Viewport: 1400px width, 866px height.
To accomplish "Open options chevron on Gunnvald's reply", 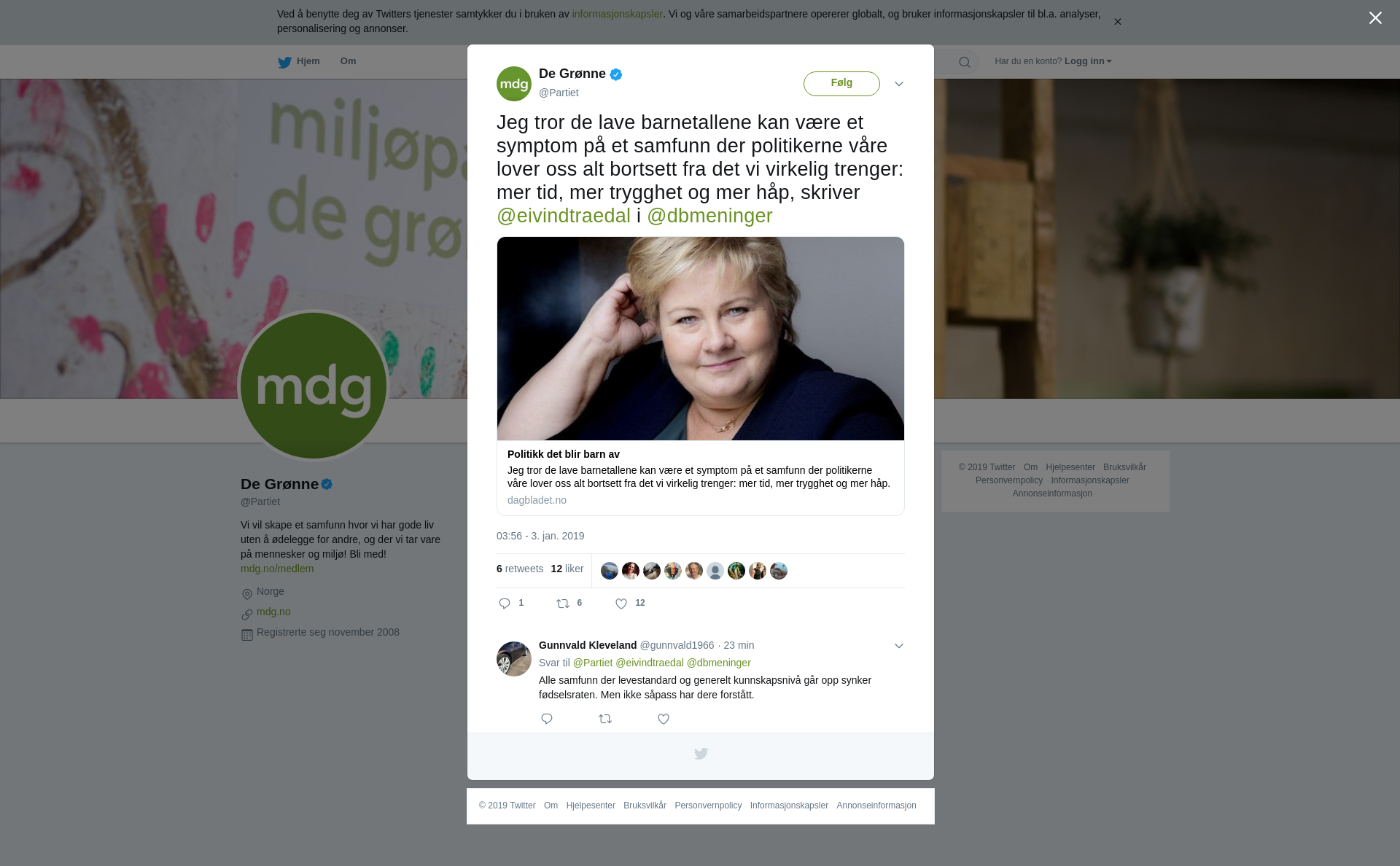I will (x=899, y=646).
